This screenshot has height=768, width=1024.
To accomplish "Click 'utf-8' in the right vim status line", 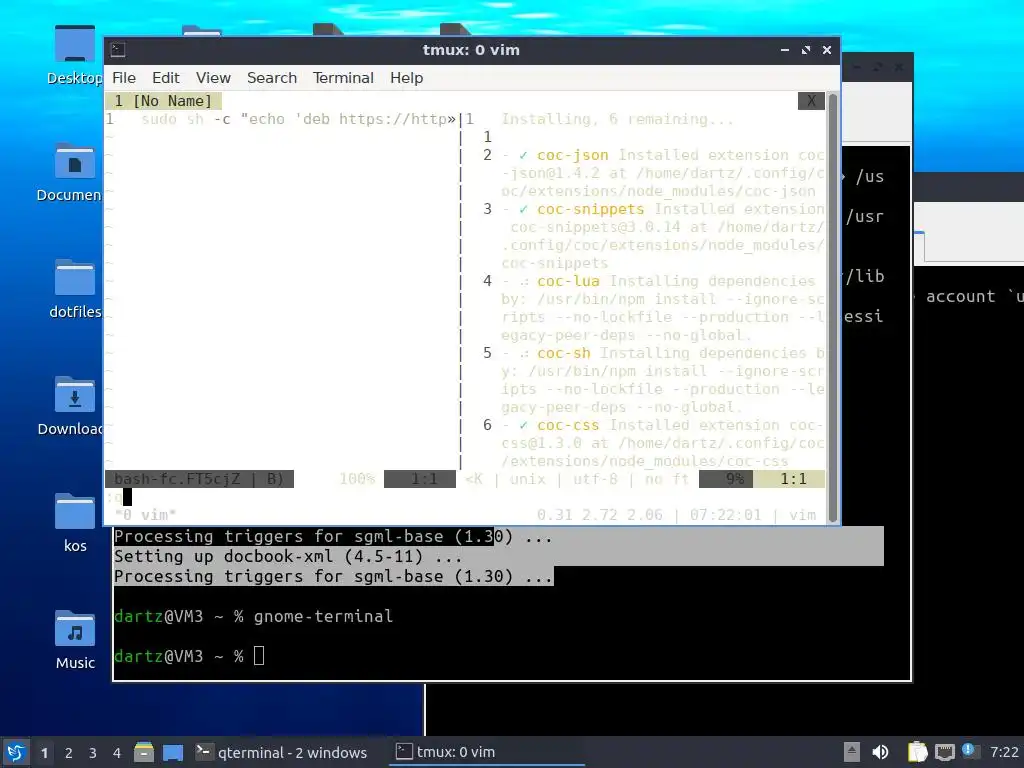I will (595, 479).
